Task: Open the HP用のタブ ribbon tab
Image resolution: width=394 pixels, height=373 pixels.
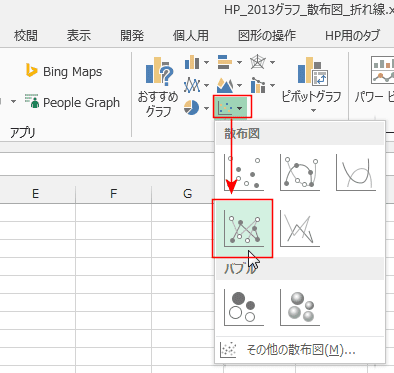Action: [352, 35]
